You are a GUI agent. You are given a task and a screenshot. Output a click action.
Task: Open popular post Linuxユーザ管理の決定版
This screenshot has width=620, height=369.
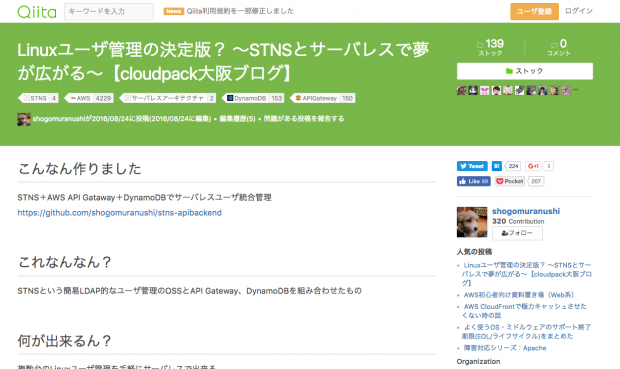(x=526, y=274)
